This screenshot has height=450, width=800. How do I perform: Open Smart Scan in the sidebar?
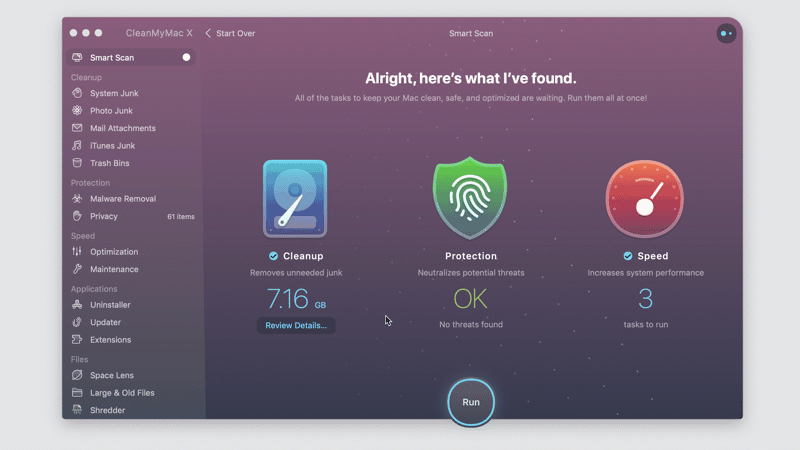point(131,58)
